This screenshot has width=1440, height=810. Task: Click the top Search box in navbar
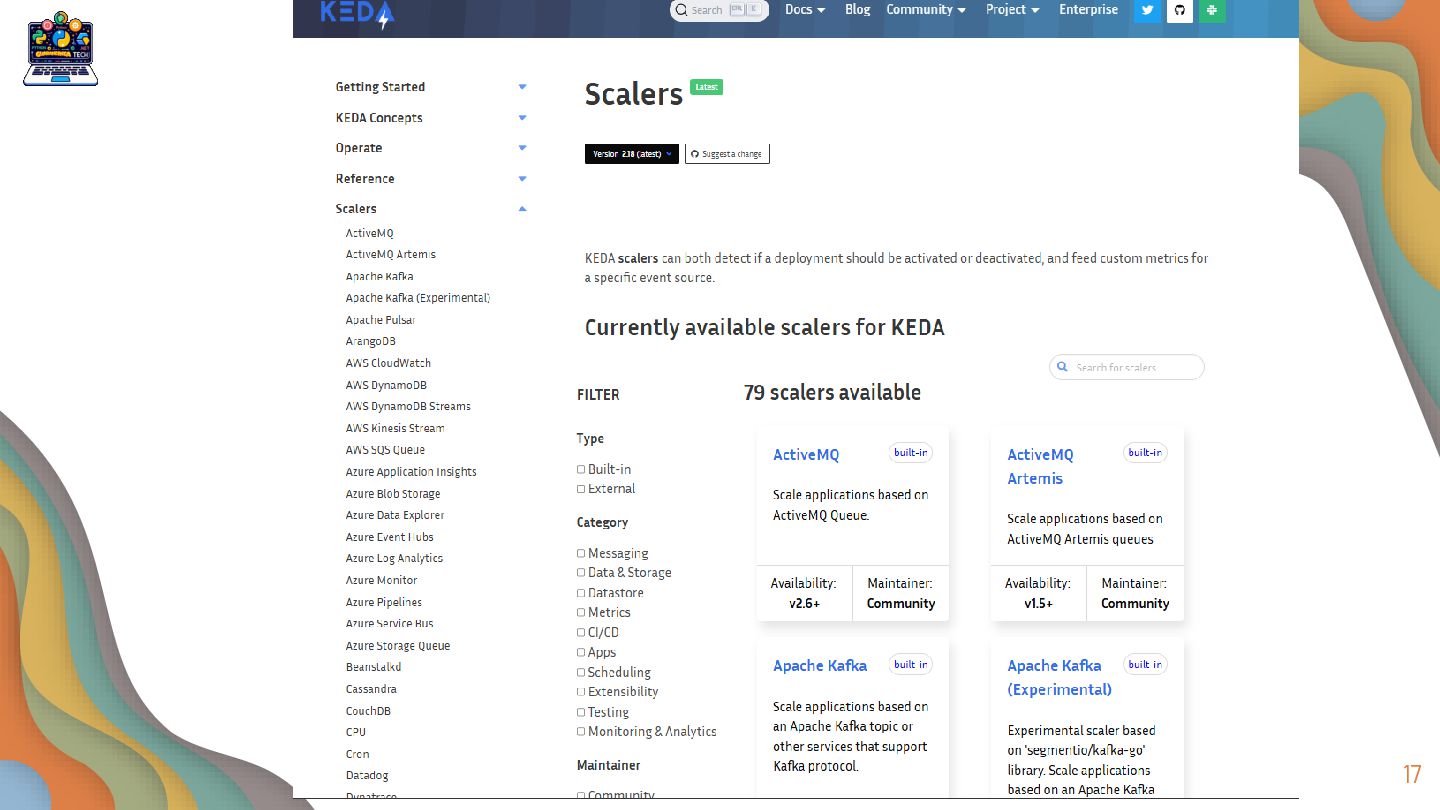720,10
